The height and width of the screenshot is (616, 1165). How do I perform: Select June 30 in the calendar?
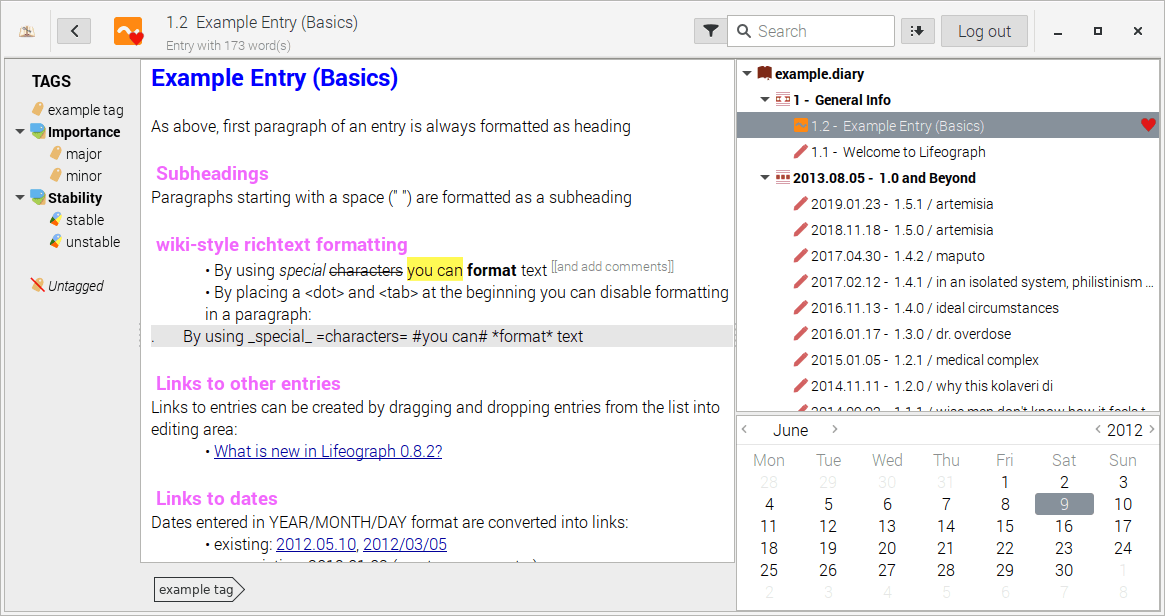tap(1064, 570)
